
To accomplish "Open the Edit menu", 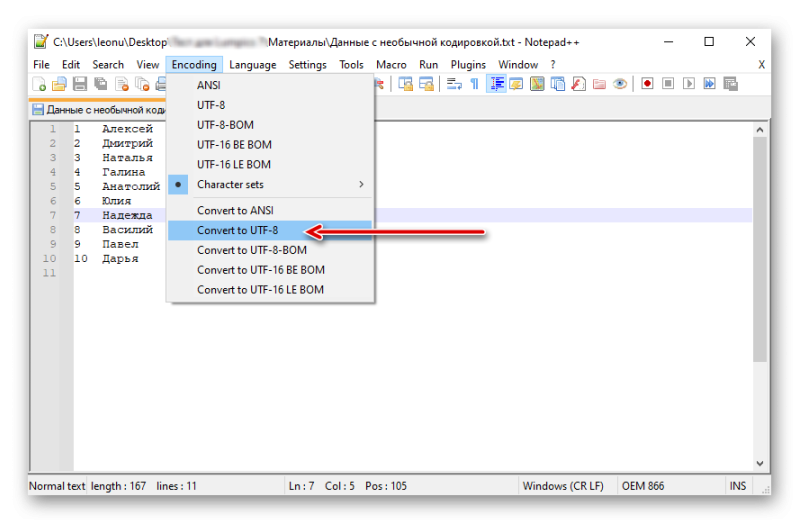I will click(x=71, y=65).
